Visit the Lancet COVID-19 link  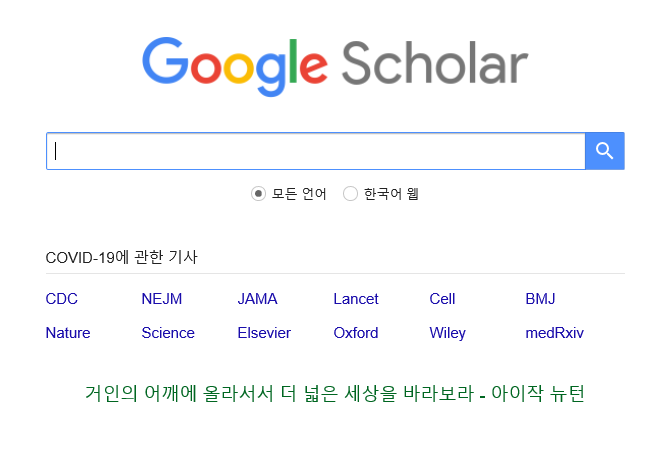click(356, 299)
